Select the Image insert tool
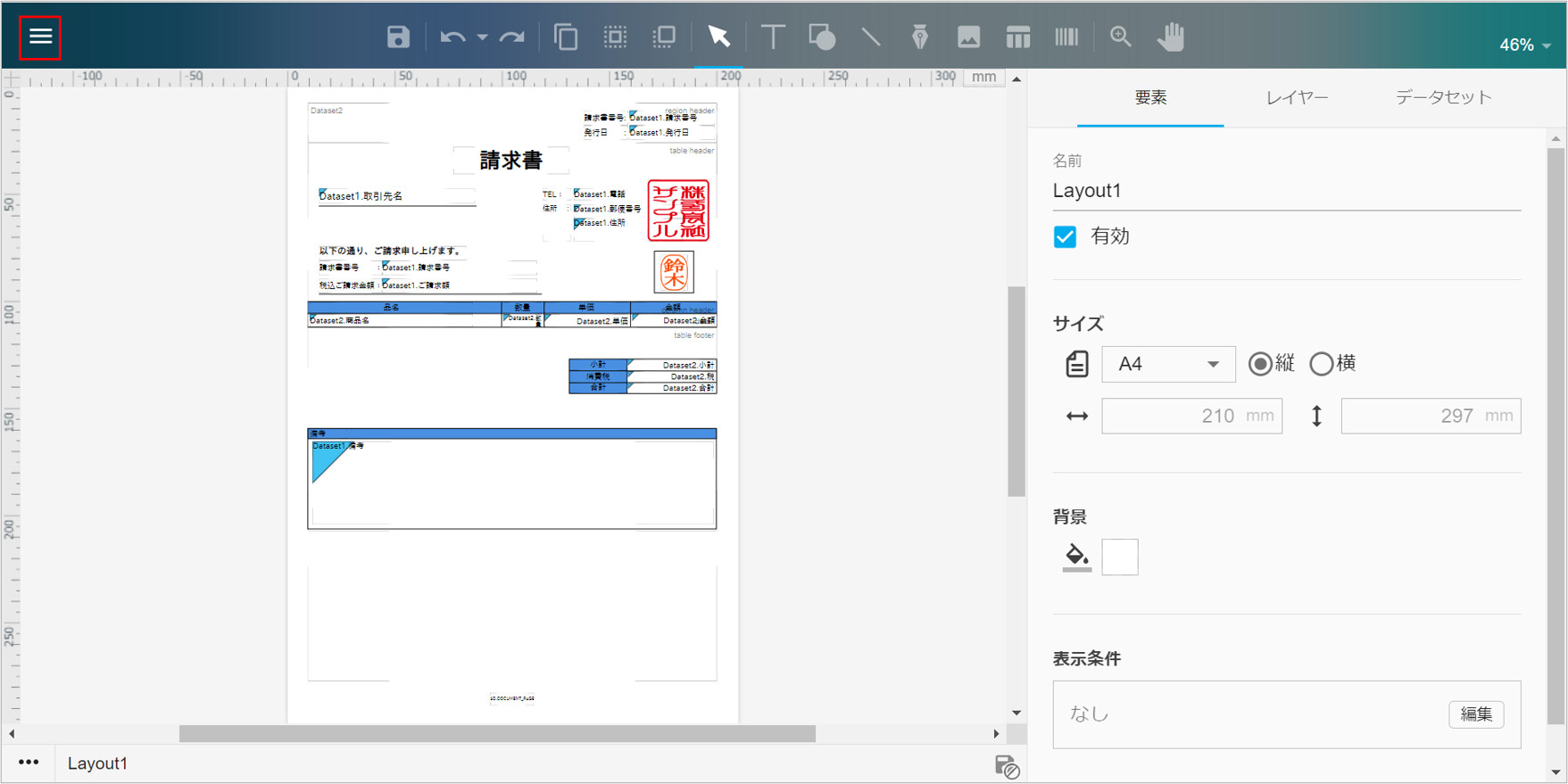 point(968,37)
